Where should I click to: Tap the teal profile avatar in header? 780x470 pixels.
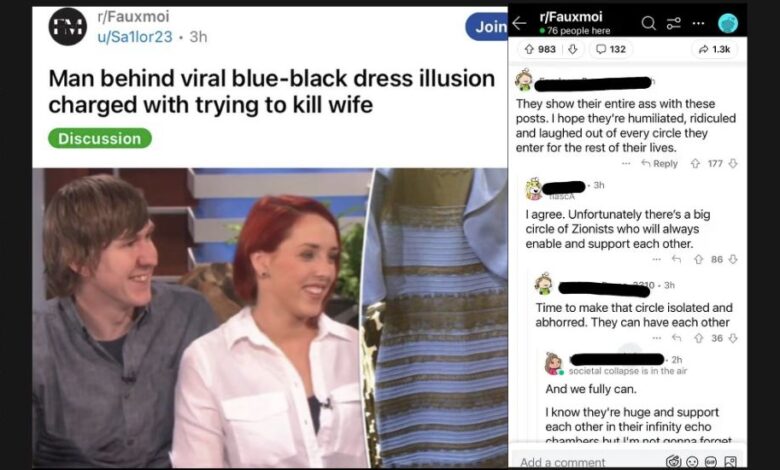click(728, 23)
